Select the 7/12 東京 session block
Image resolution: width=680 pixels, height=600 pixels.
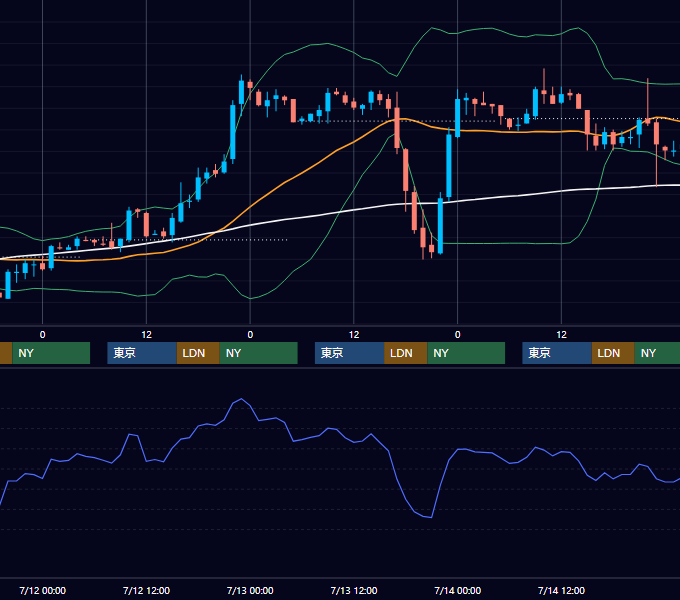tap(142, 353)
